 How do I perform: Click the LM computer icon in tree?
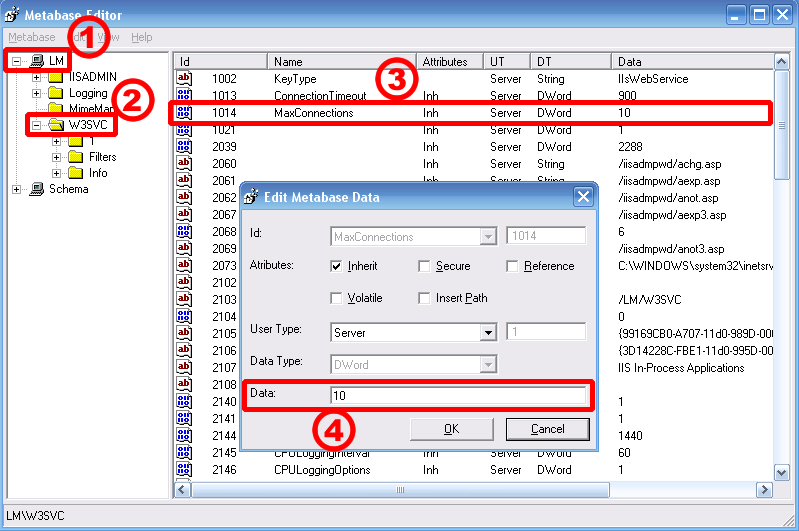tap(37, 62)
